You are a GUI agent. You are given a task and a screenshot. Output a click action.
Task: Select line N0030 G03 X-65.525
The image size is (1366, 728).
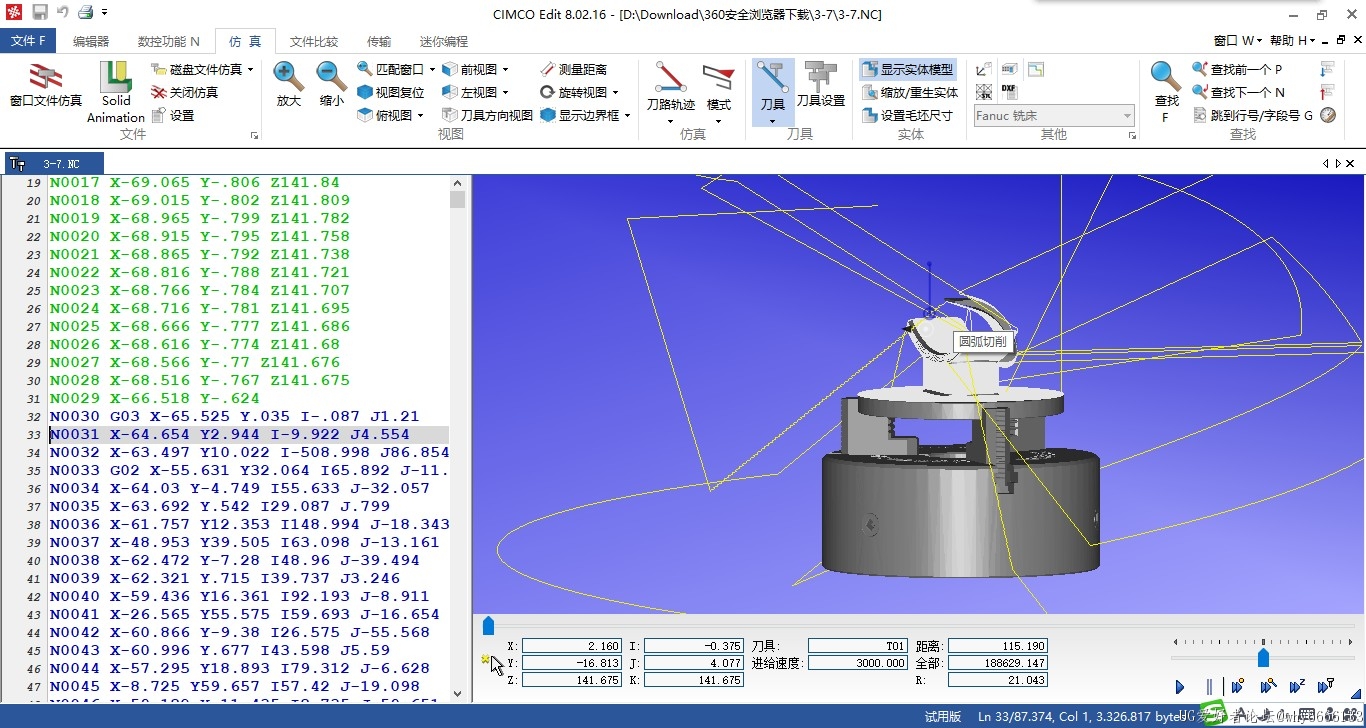click(235, 416)
